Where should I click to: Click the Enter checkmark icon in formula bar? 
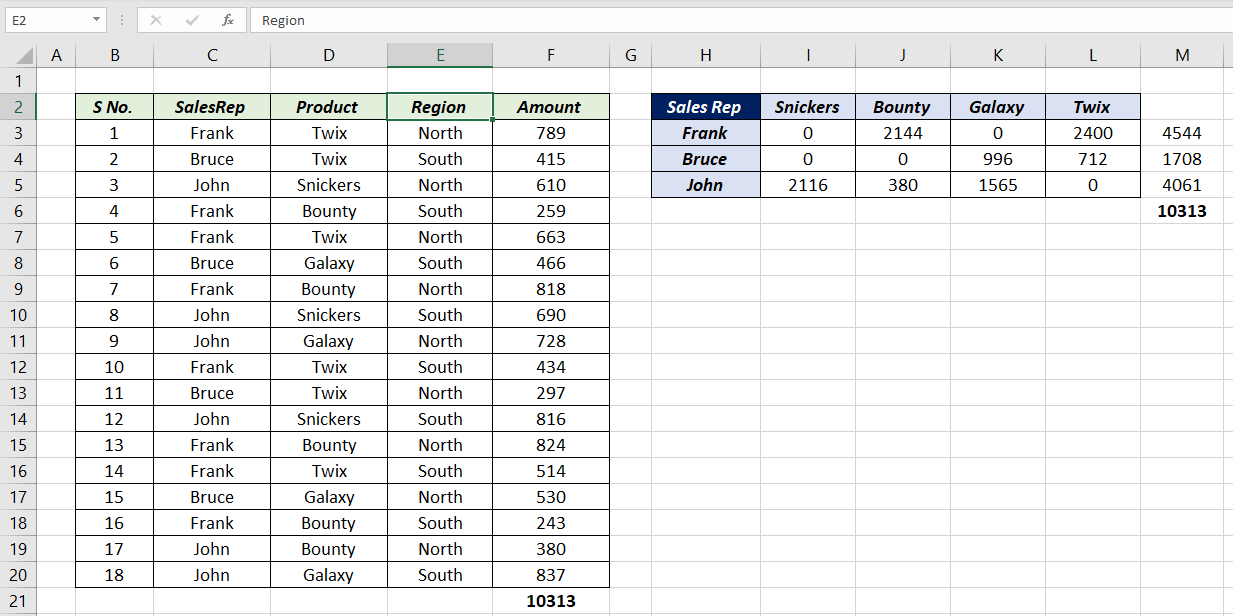point(192,20)
